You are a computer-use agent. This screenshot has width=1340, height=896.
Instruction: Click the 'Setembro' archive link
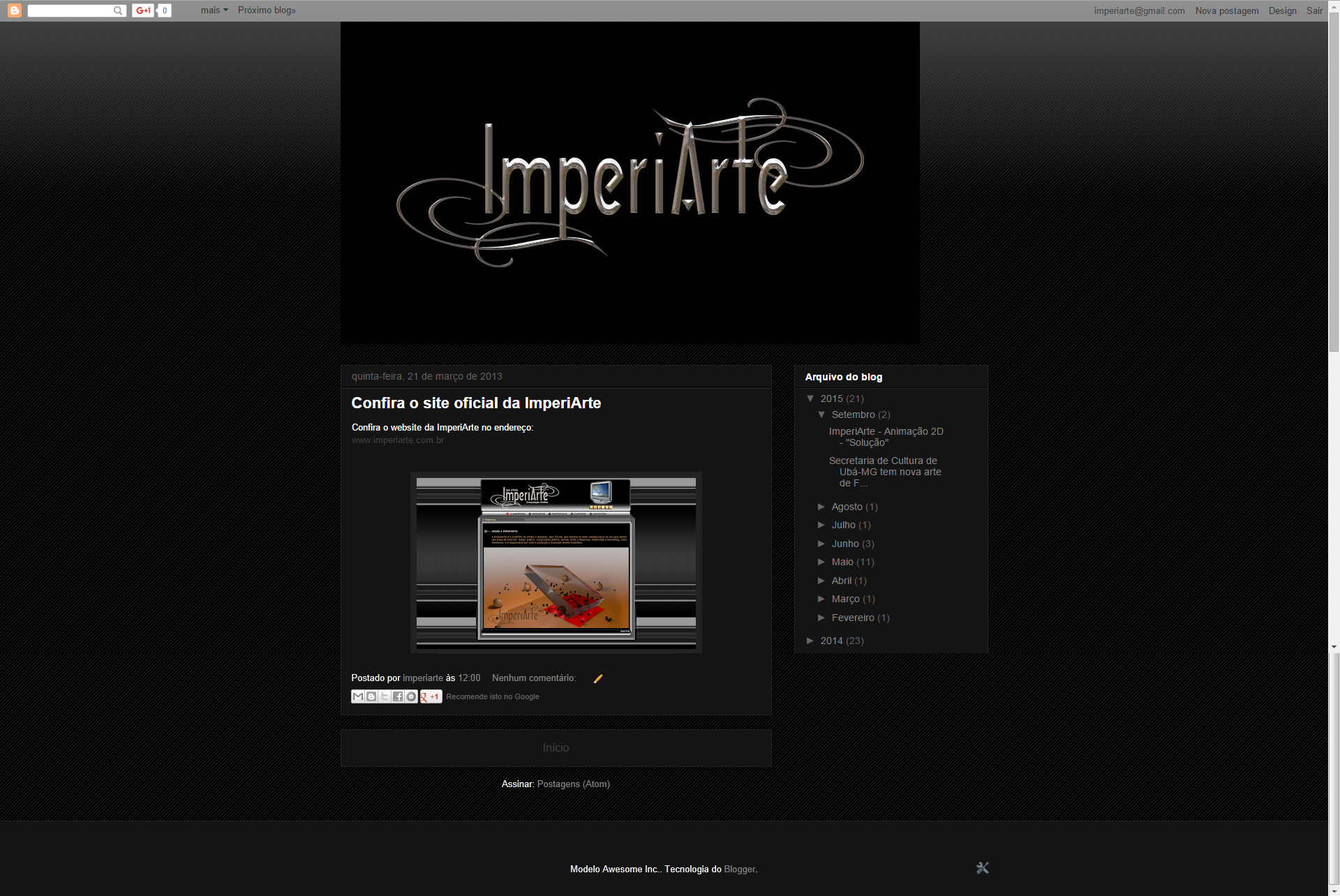click(x=853, y=415)
